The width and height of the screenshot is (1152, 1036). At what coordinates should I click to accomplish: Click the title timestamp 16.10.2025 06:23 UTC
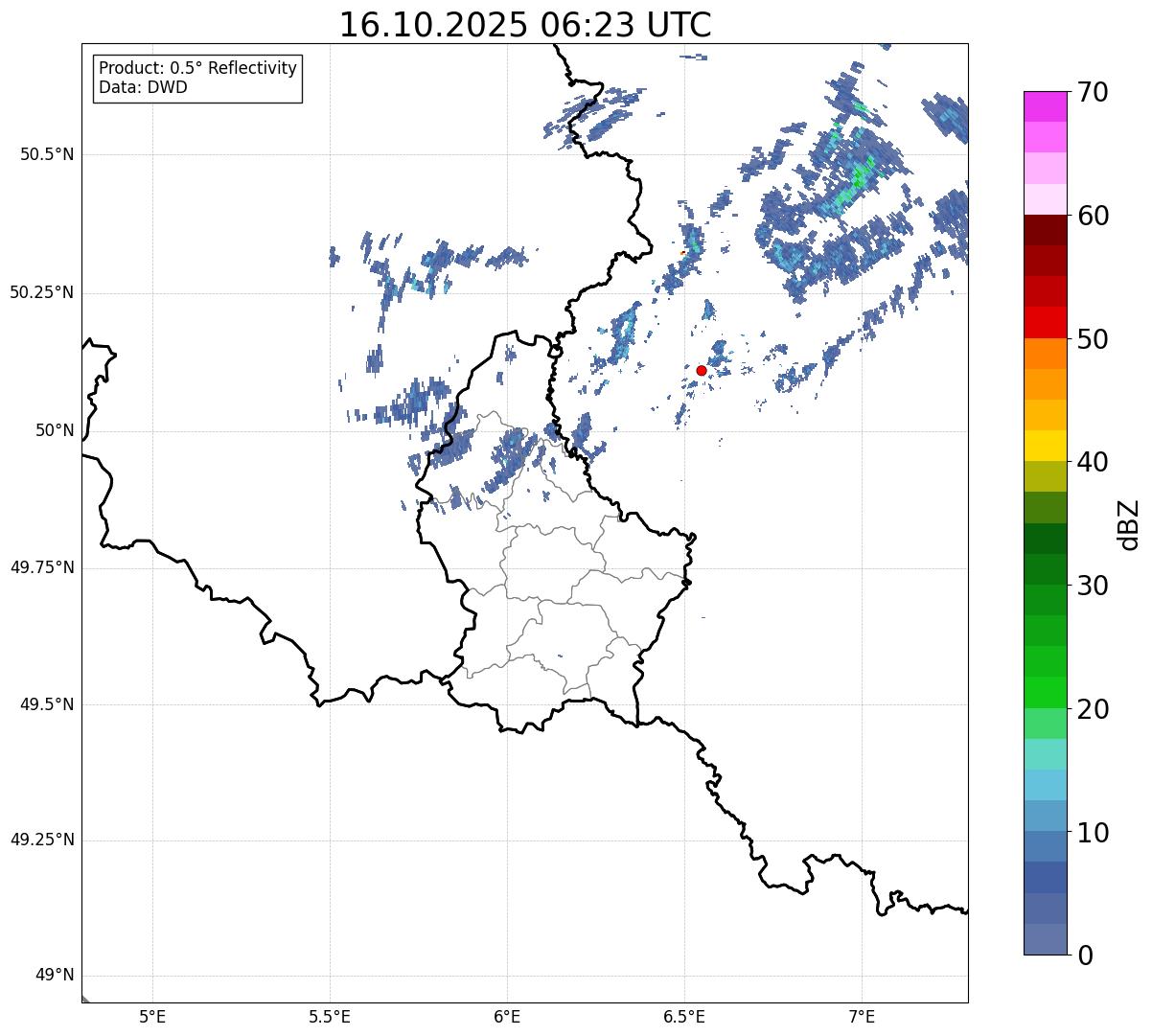525,25
